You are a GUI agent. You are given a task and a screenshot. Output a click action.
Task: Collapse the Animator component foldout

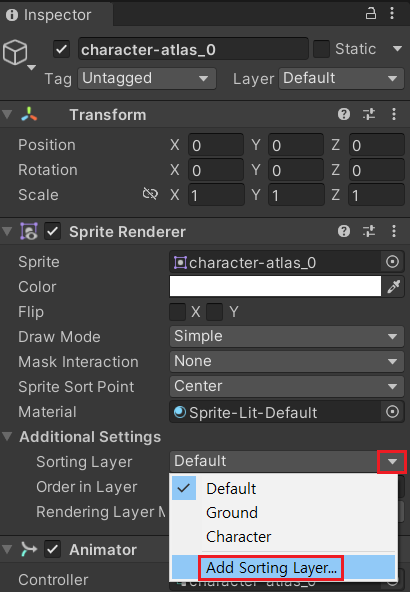point(7,549)
